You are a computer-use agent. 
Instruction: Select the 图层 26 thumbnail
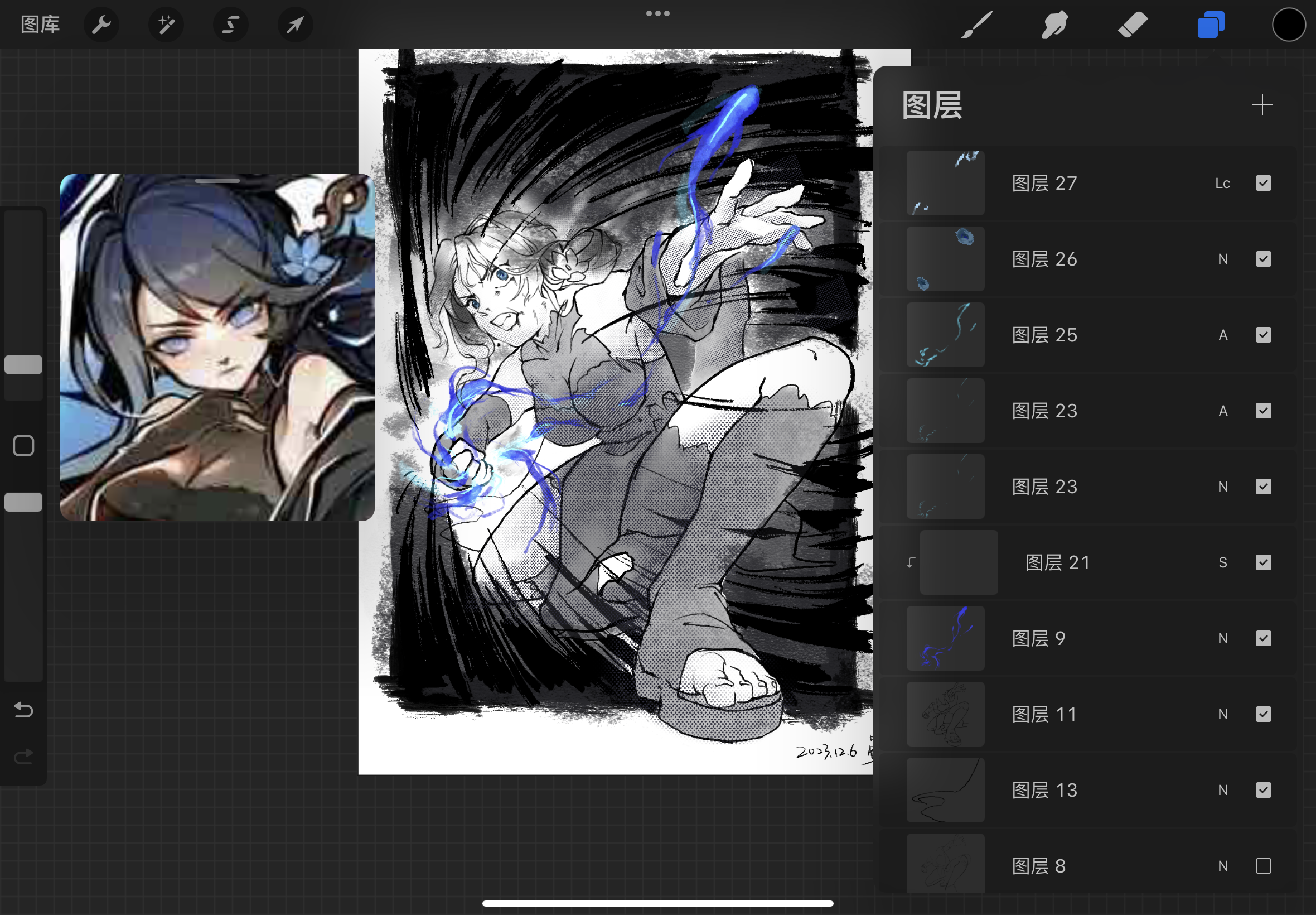click(945, 259)
